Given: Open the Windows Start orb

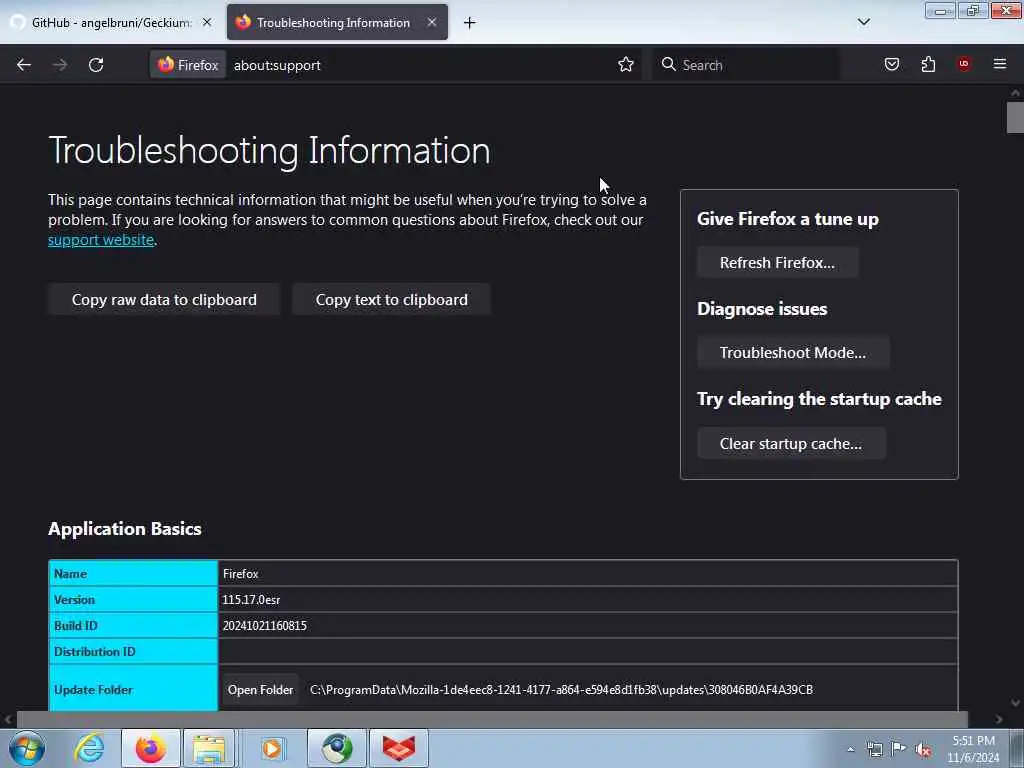Looking at the screenshot, I should click(x=27, y=748).
